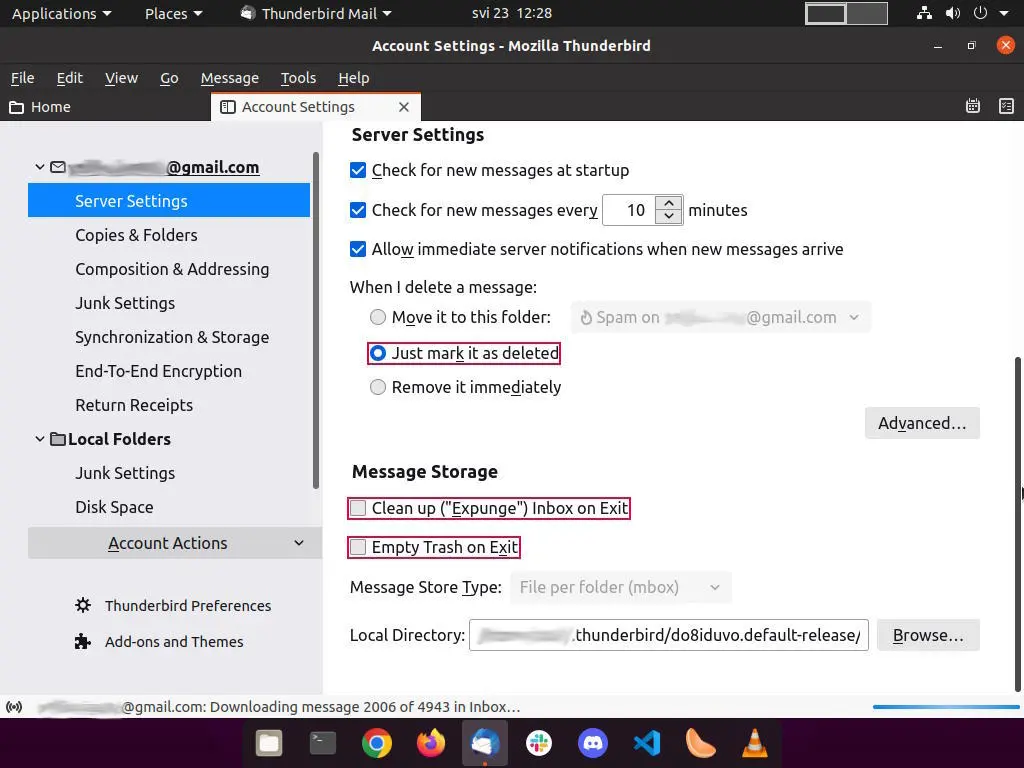Image resolution: width=1024 pixels, height=768 pixels.
Task: Select 'Remove it immediately' option
Action: coord(378,387)
